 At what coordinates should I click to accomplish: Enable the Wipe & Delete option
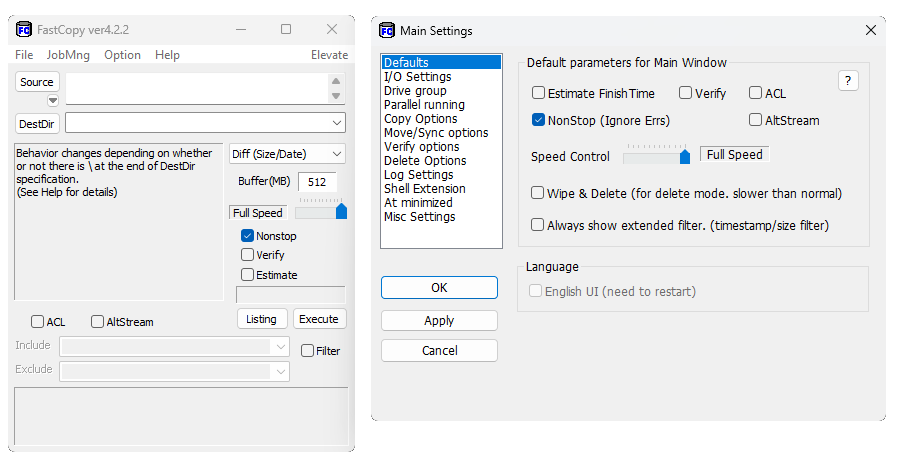[537, 192]
